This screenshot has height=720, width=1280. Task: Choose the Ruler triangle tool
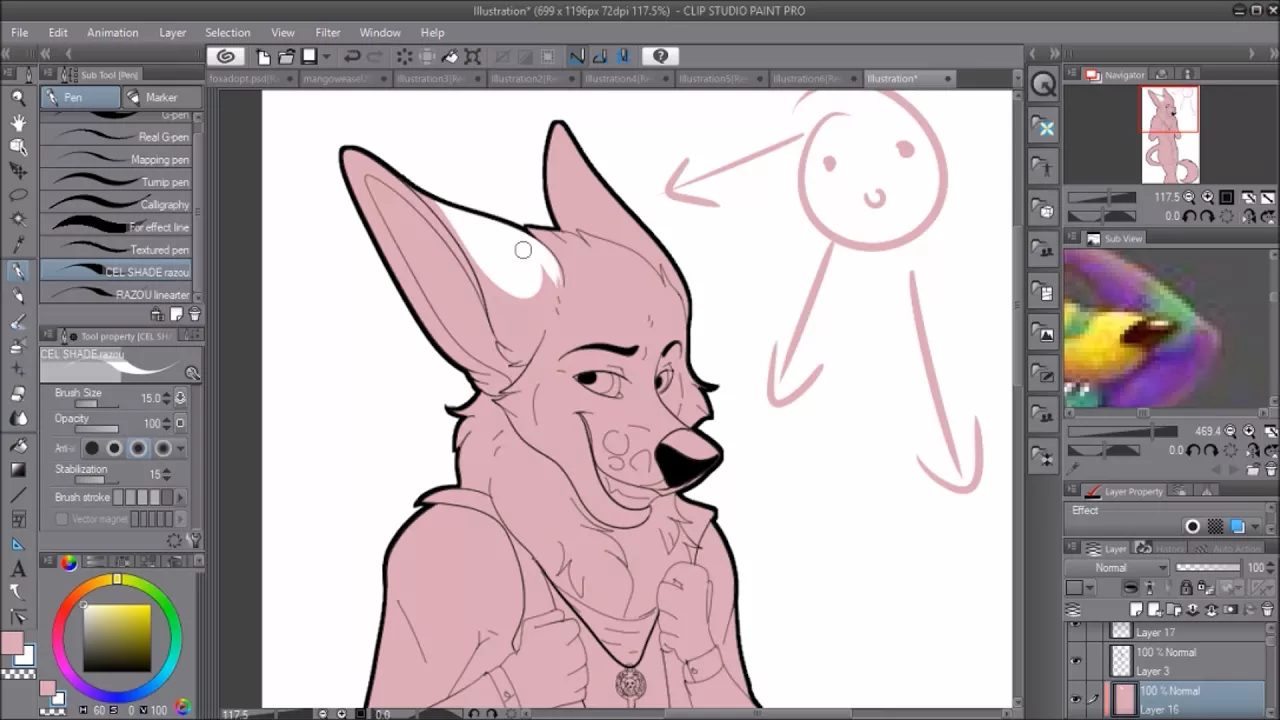point(18,544)
